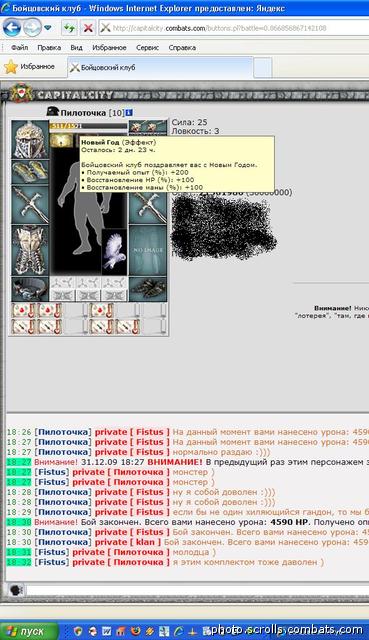Open the crossed swords slot below the bracers
Viewport: 369px width, 640px height.
30,204
